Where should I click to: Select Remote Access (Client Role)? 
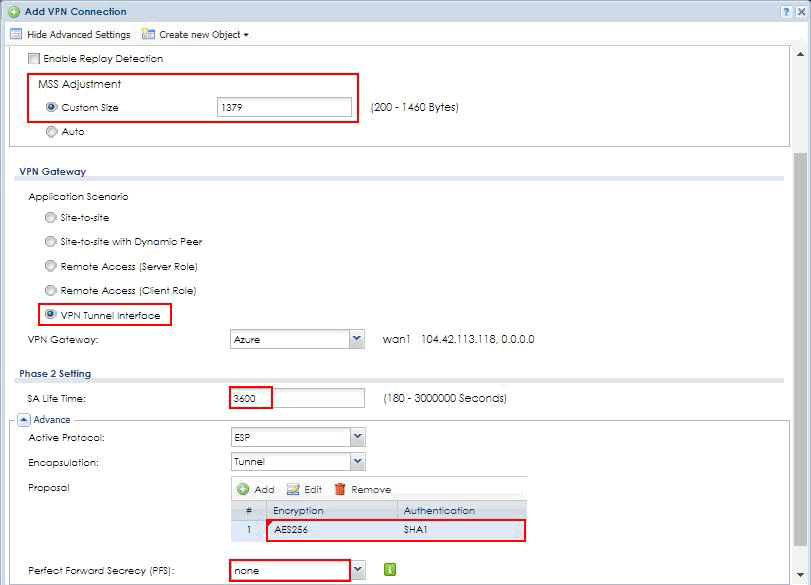(x=50, y=290)
